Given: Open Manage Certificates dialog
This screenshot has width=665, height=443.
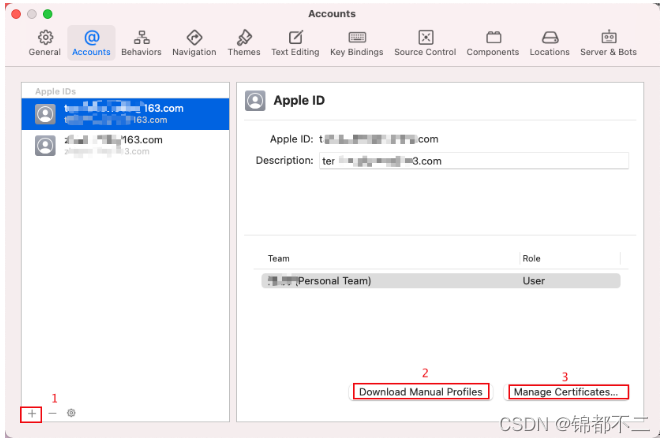Looking at the screenshot, I should pos(567,392).
